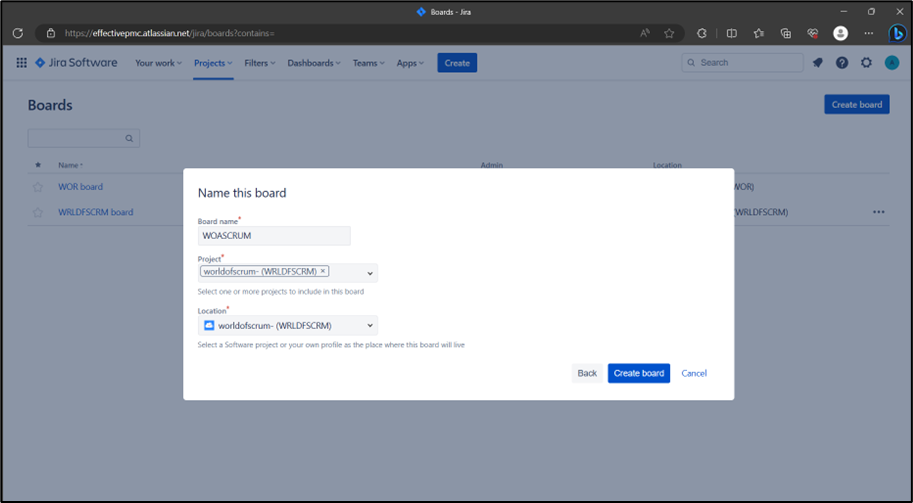This screenshot has height=503, width=913.
Task: Star the WOR board
Action: pyautogui.click(x=38, y=187)
